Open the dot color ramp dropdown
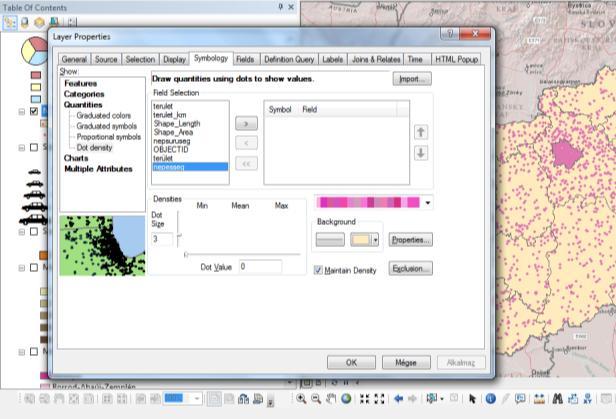 428,203
